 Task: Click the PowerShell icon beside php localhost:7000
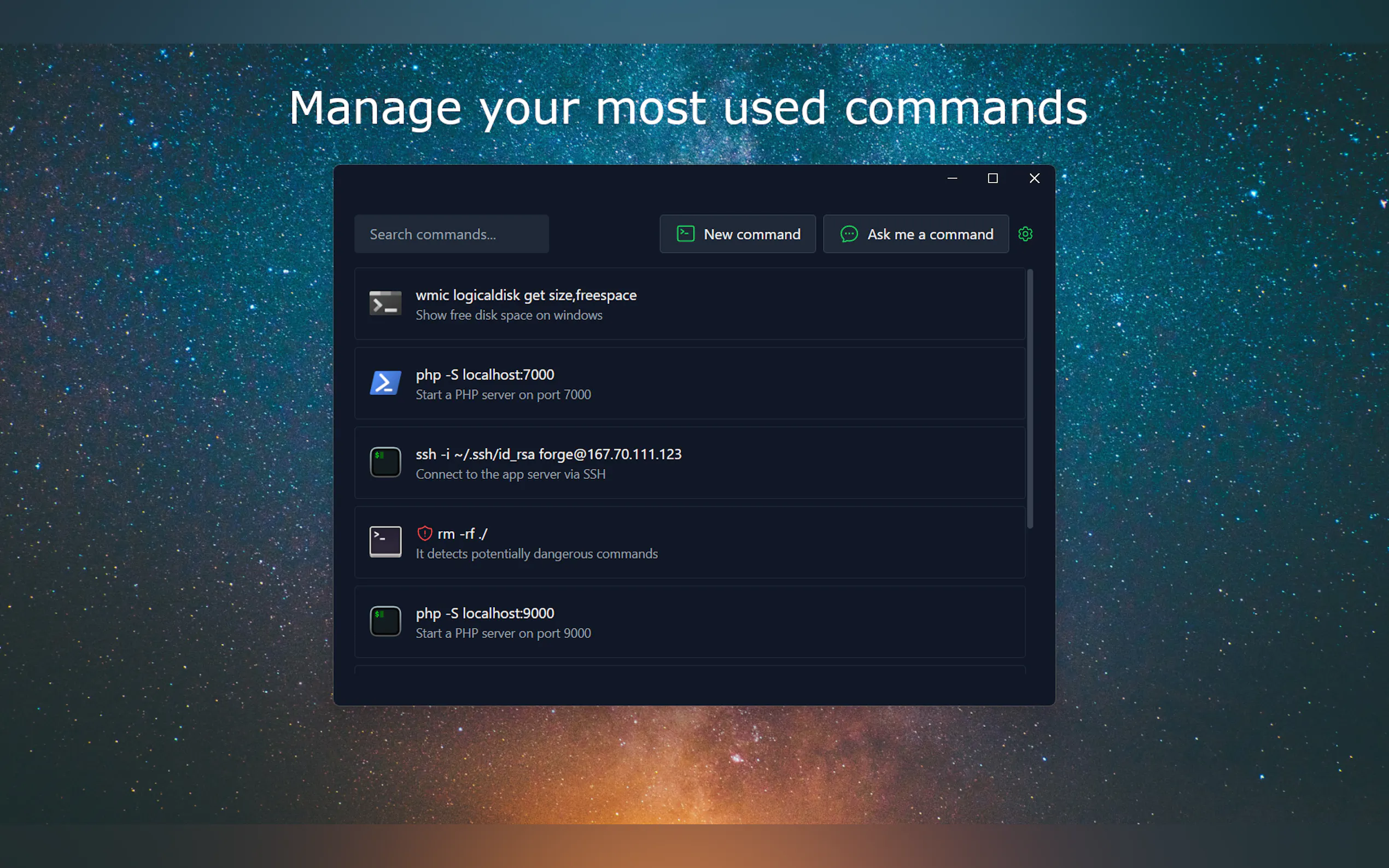tap(386, 383)
